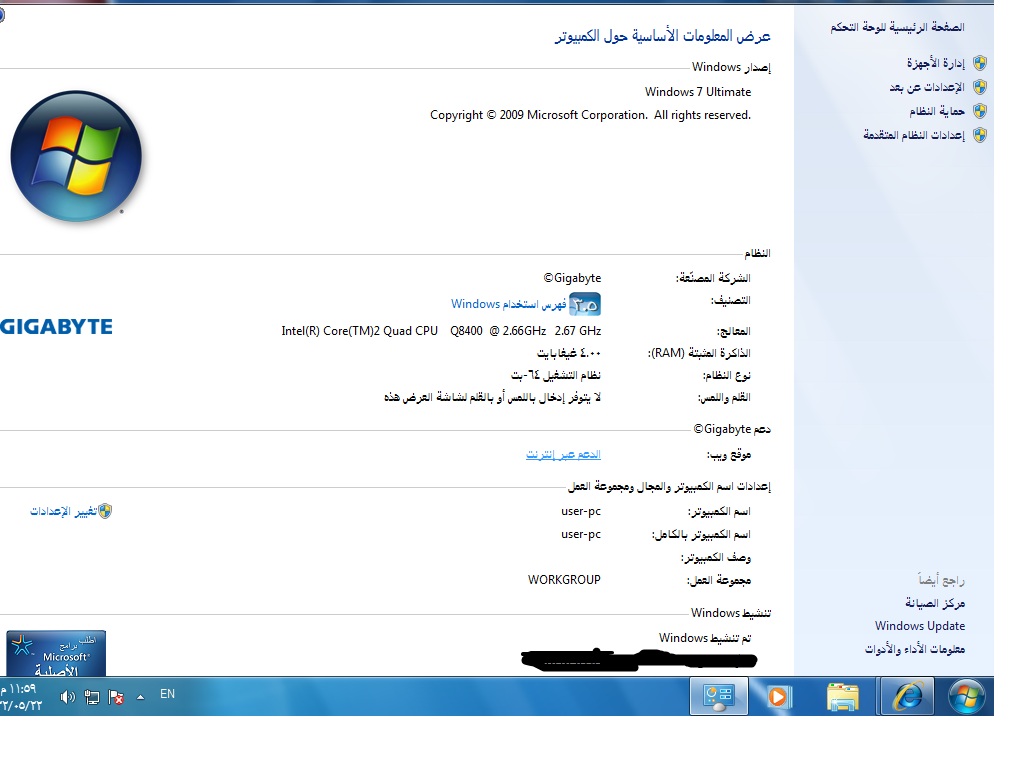Click the Windows 7 logo image

tap(76, 156)
